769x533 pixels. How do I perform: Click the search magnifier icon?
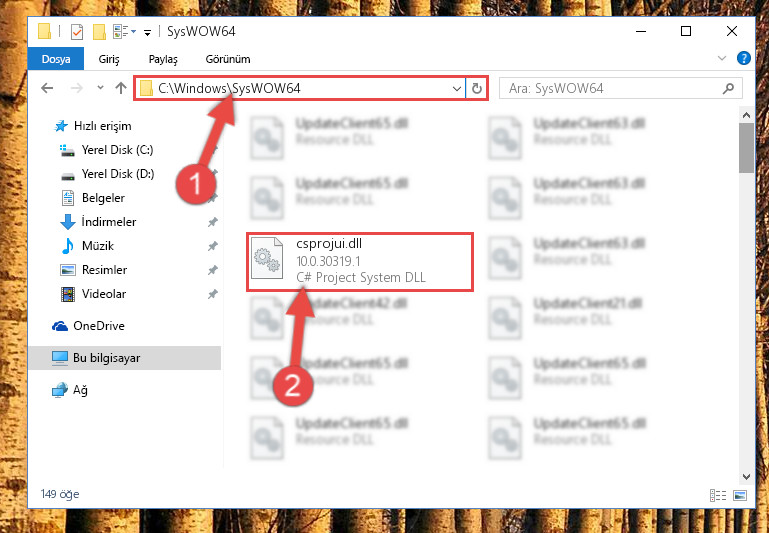click(x=728, y=89)
